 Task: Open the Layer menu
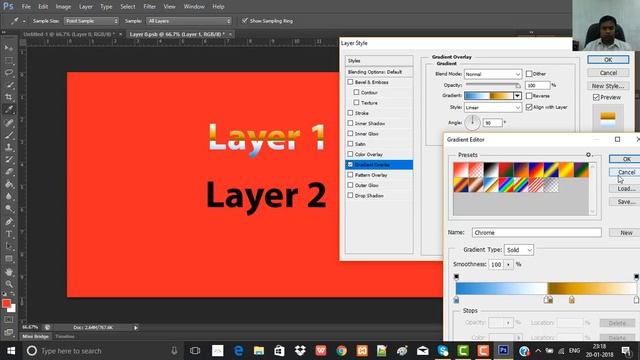(x=86, y=7)
